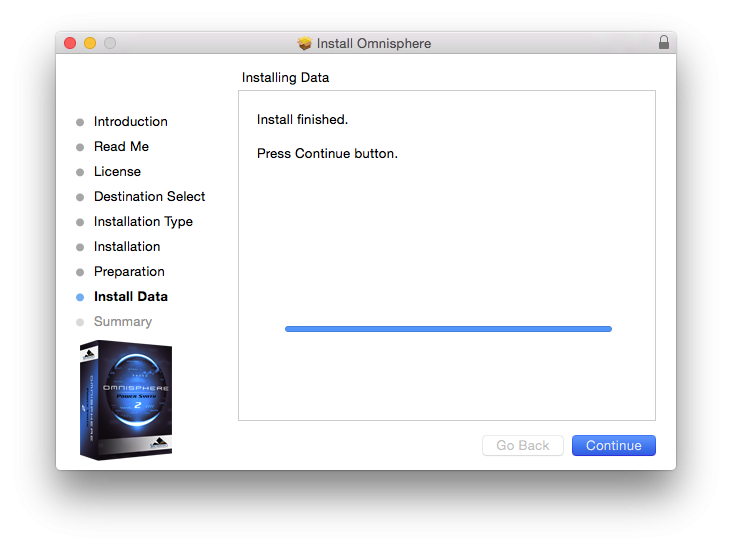Screen dimensions: 732x550
Task: Click the 'Install Omnisphere' window title
Action: 373,43
